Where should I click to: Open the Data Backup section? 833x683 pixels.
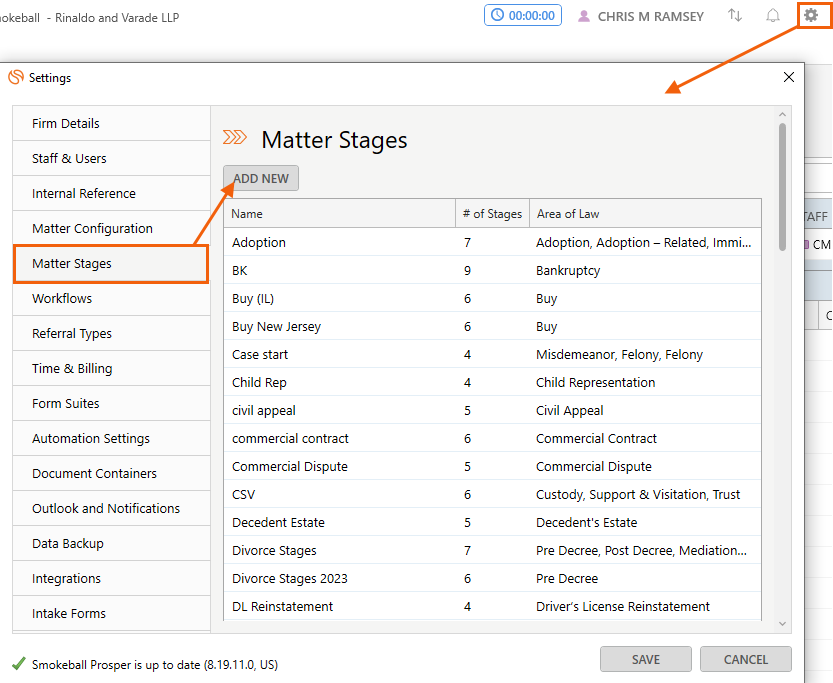tap(112, 544)
